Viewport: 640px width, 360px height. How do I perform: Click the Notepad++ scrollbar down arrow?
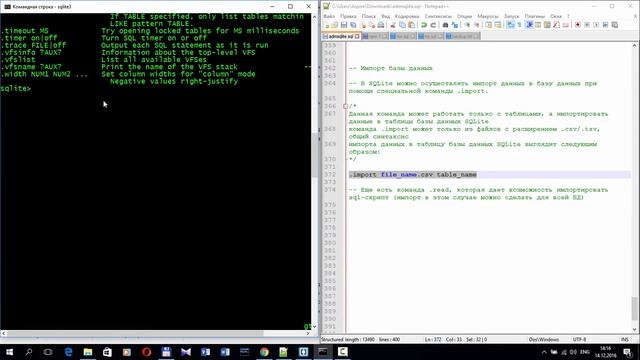(x=634, y=329)
